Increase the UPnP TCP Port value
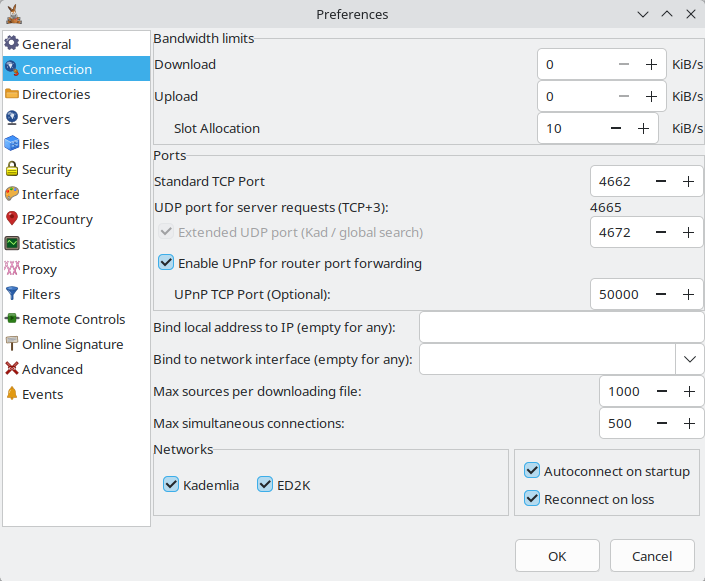Viewport: 705px width, 581px height. pos(688,294)
